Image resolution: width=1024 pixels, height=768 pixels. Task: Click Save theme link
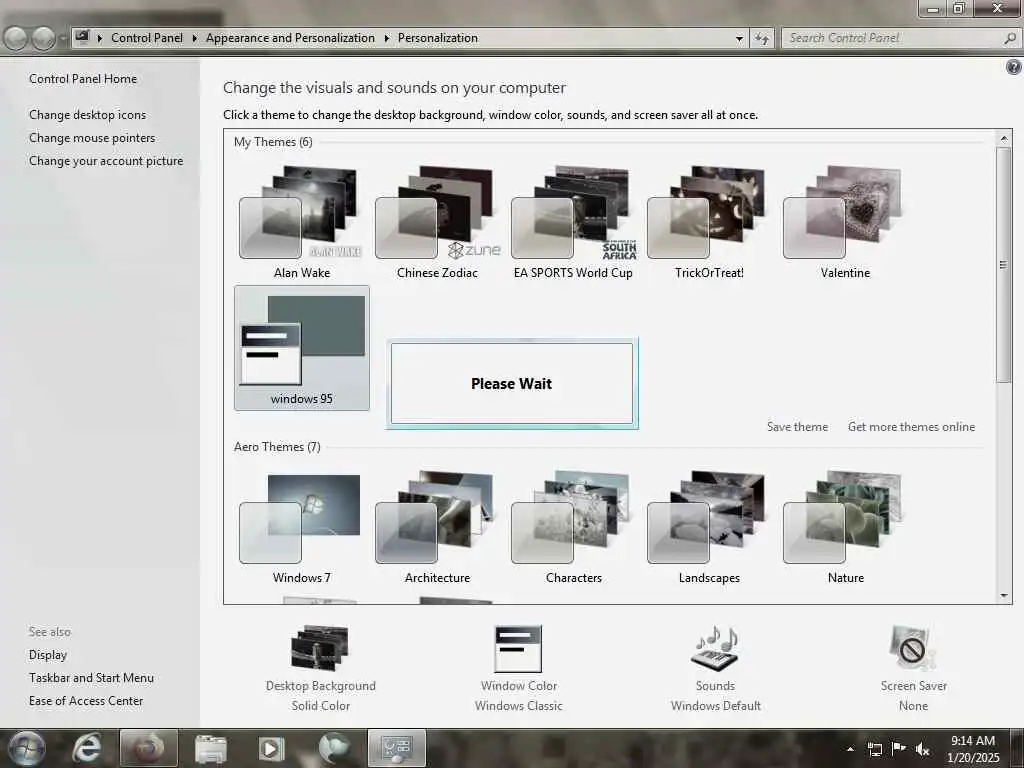click(797, 426)
